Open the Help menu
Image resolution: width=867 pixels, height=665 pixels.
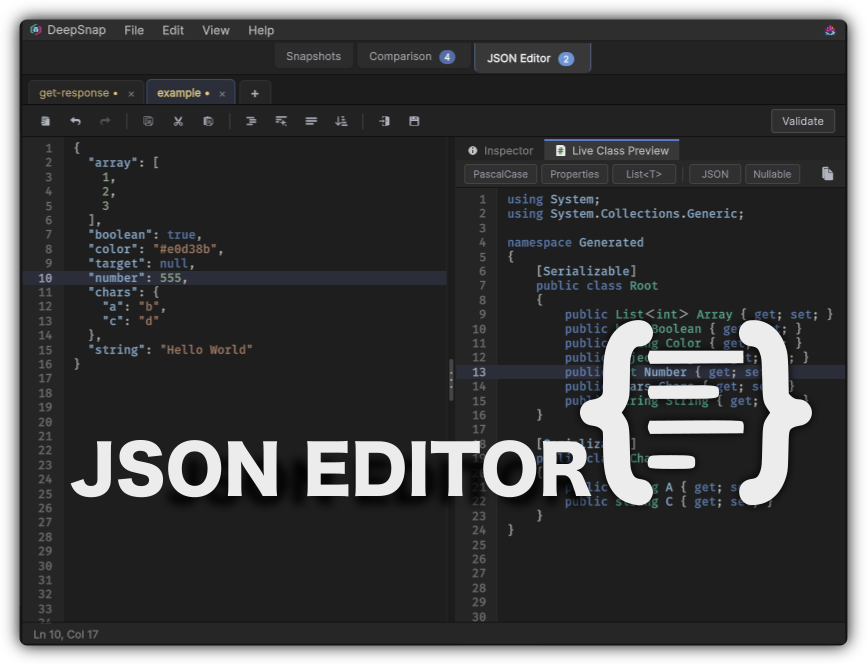coord(261,30)
